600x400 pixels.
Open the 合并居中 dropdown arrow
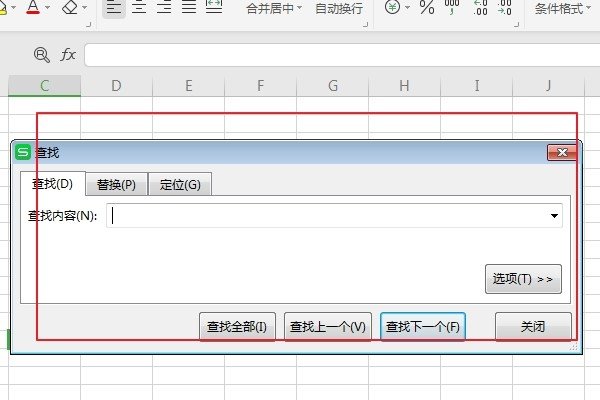(299, 8)
